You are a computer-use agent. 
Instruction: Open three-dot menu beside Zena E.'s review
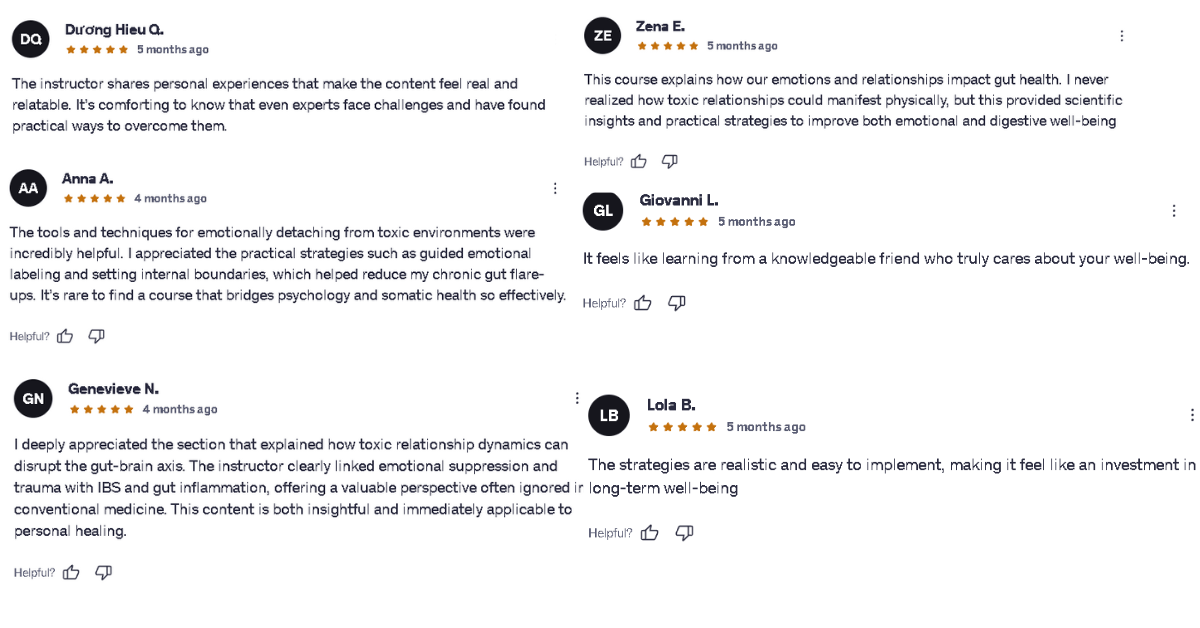click(x=1121, y=36)
